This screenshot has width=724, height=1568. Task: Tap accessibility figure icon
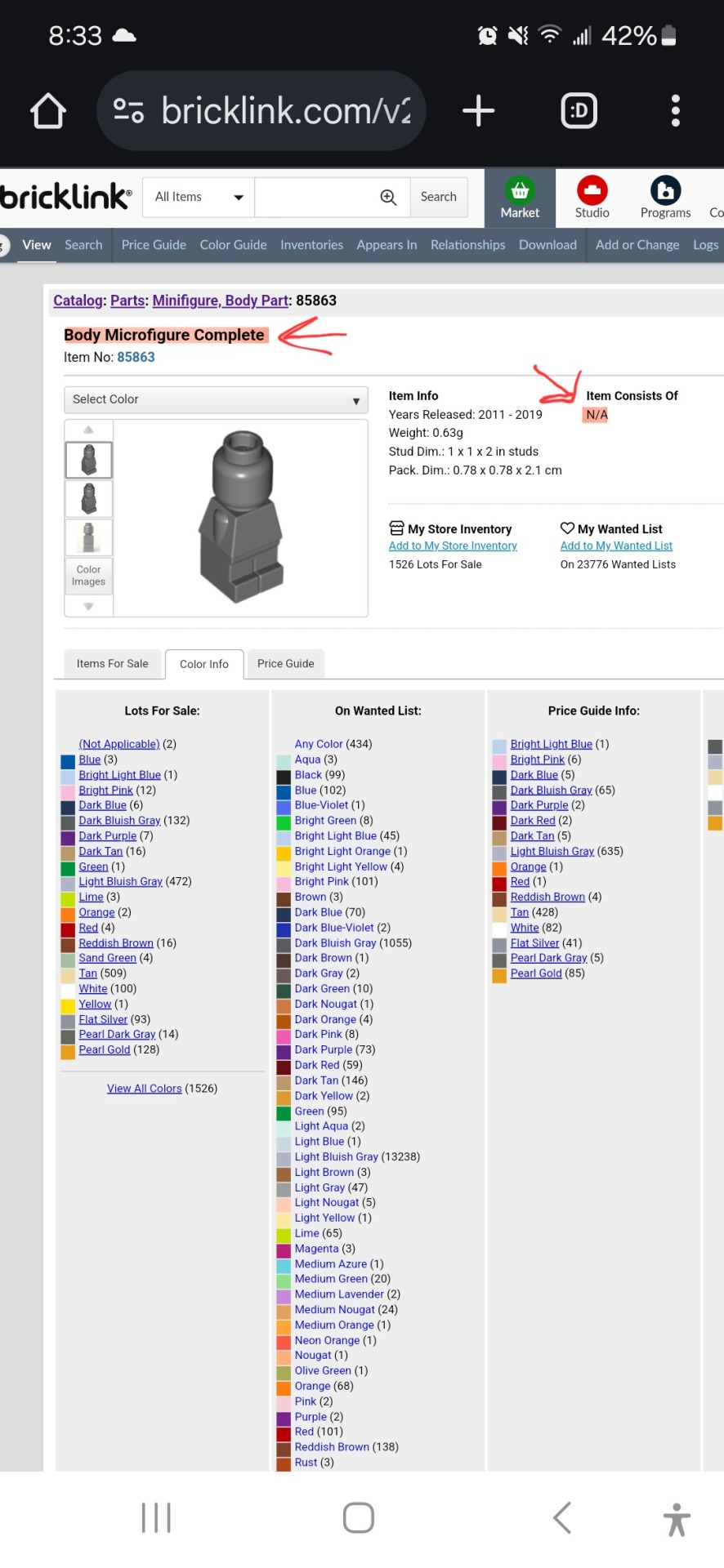point(677,1519)
